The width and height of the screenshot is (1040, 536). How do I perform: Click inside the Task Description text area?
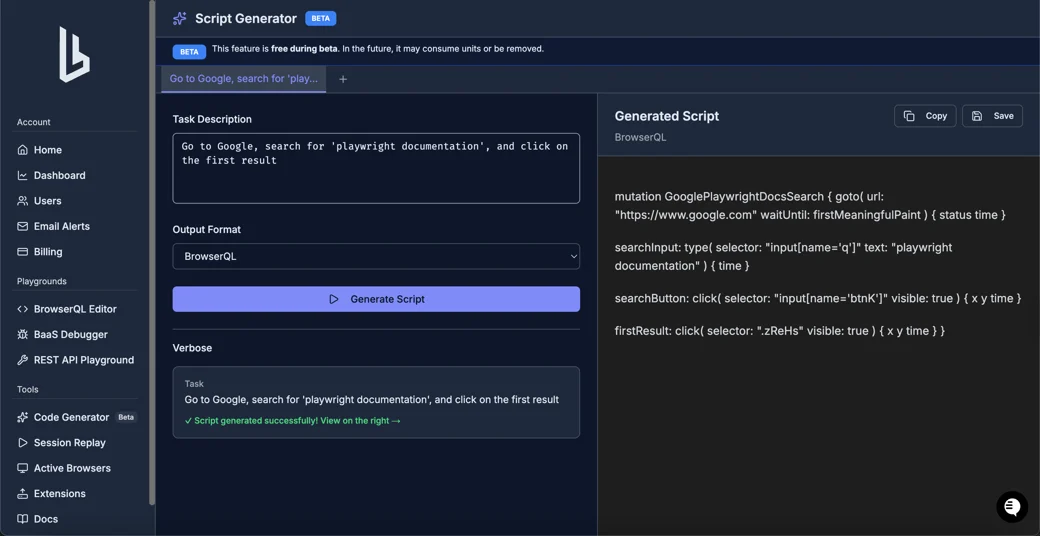(376, 168)
